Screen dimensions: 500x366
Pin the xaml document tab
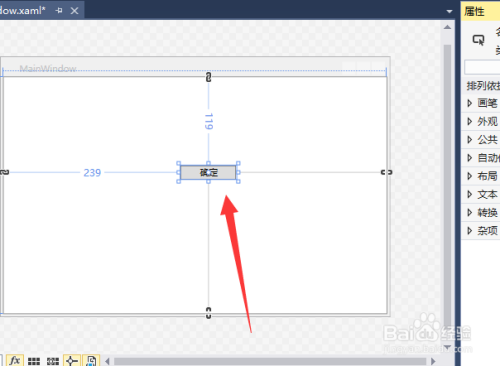tap(59, 11)
